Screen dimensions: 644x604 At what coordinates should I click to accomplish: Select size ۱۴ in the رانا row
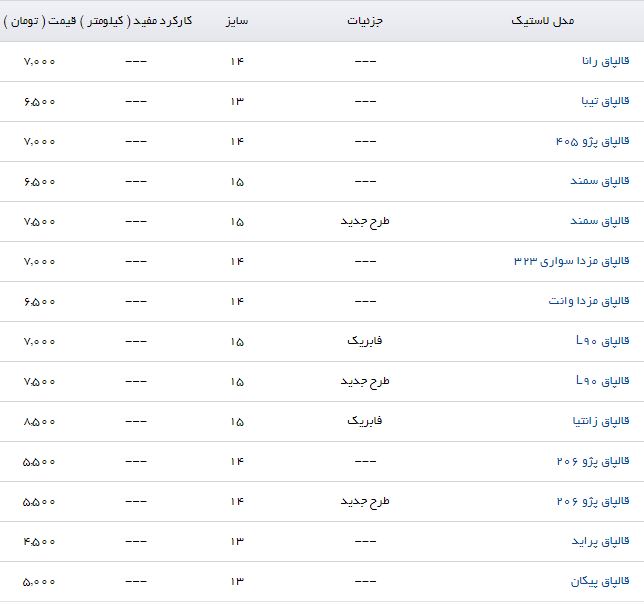(x=237, y=62)
